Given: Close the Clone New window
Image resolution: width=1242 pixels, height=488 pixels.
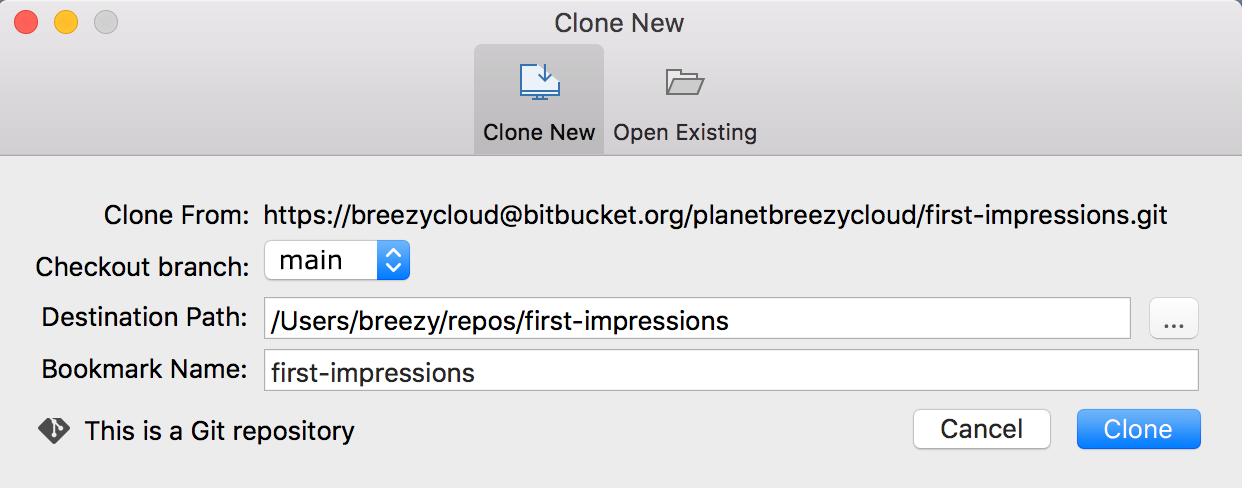Looking at the screenshot, I should [x=27, y=22].
